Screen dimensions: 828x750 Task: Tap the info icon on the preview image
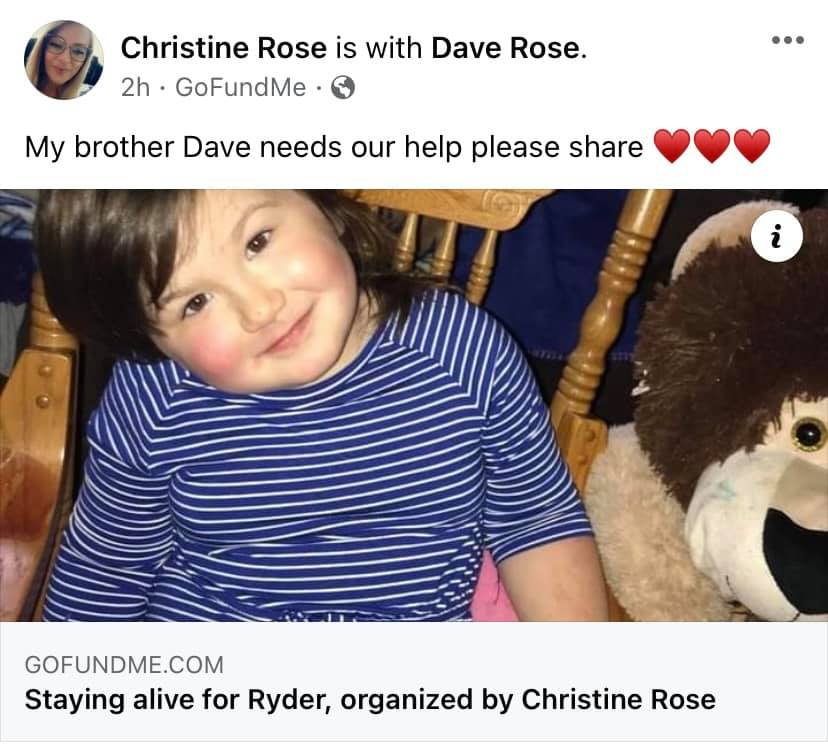click(x=777, y=236)
